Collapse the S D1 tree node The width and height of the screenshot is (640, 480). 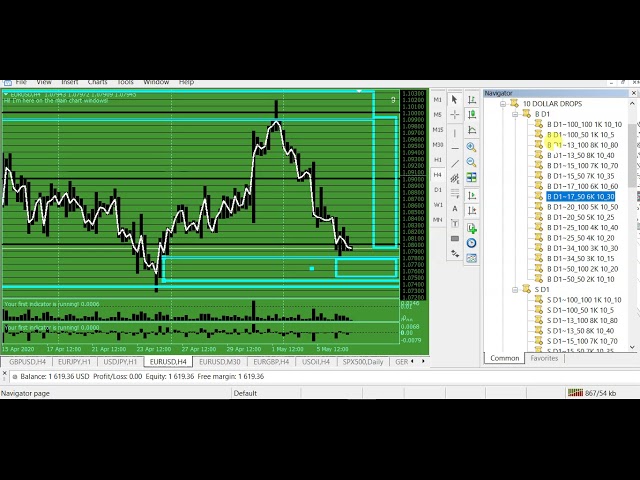517,290
